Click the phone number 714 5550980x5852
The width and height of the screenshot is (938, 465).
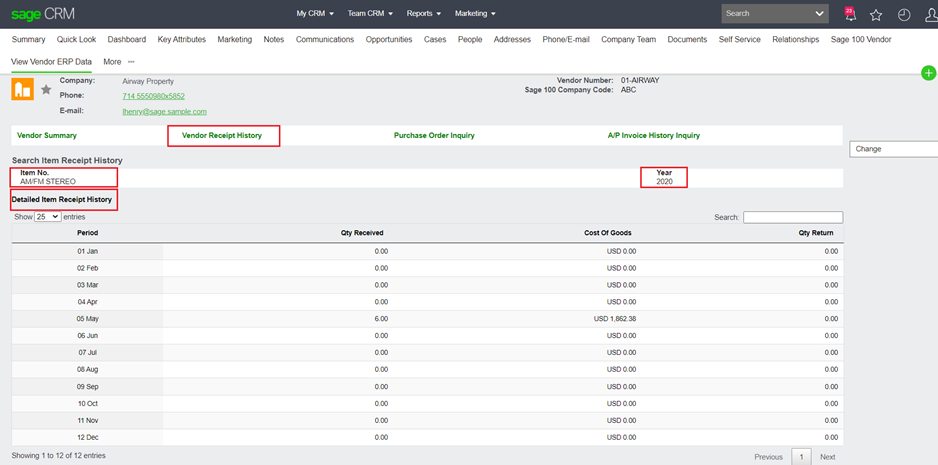click(x=153, y=96)
